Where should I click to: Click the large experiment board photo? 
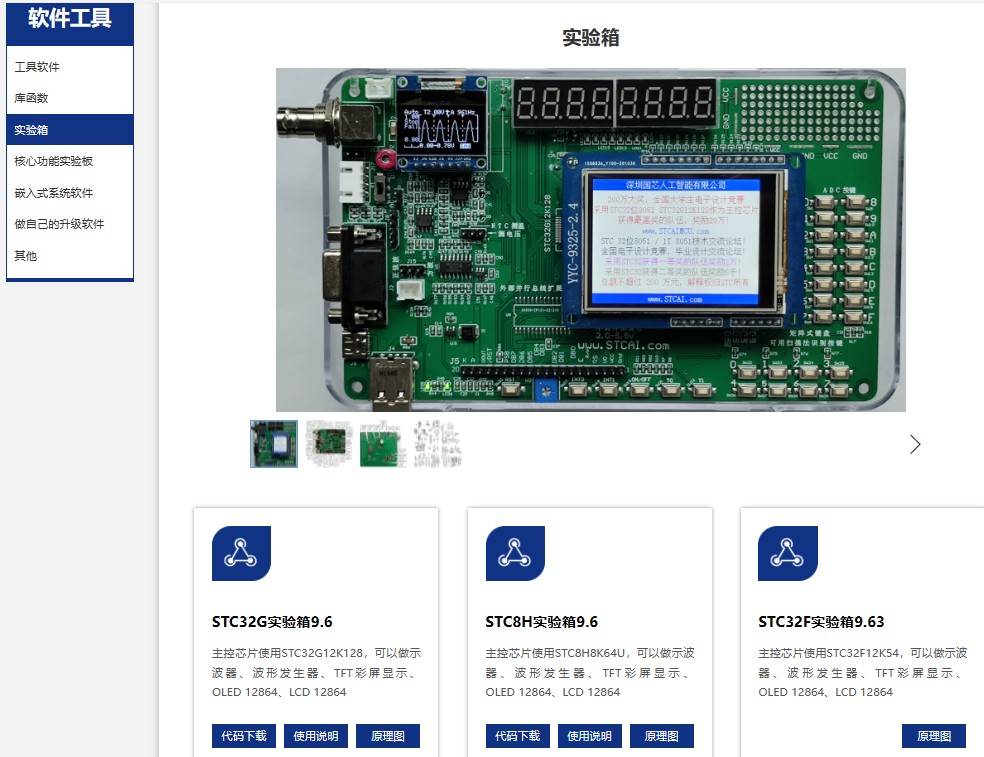click(x=591, y=240)
